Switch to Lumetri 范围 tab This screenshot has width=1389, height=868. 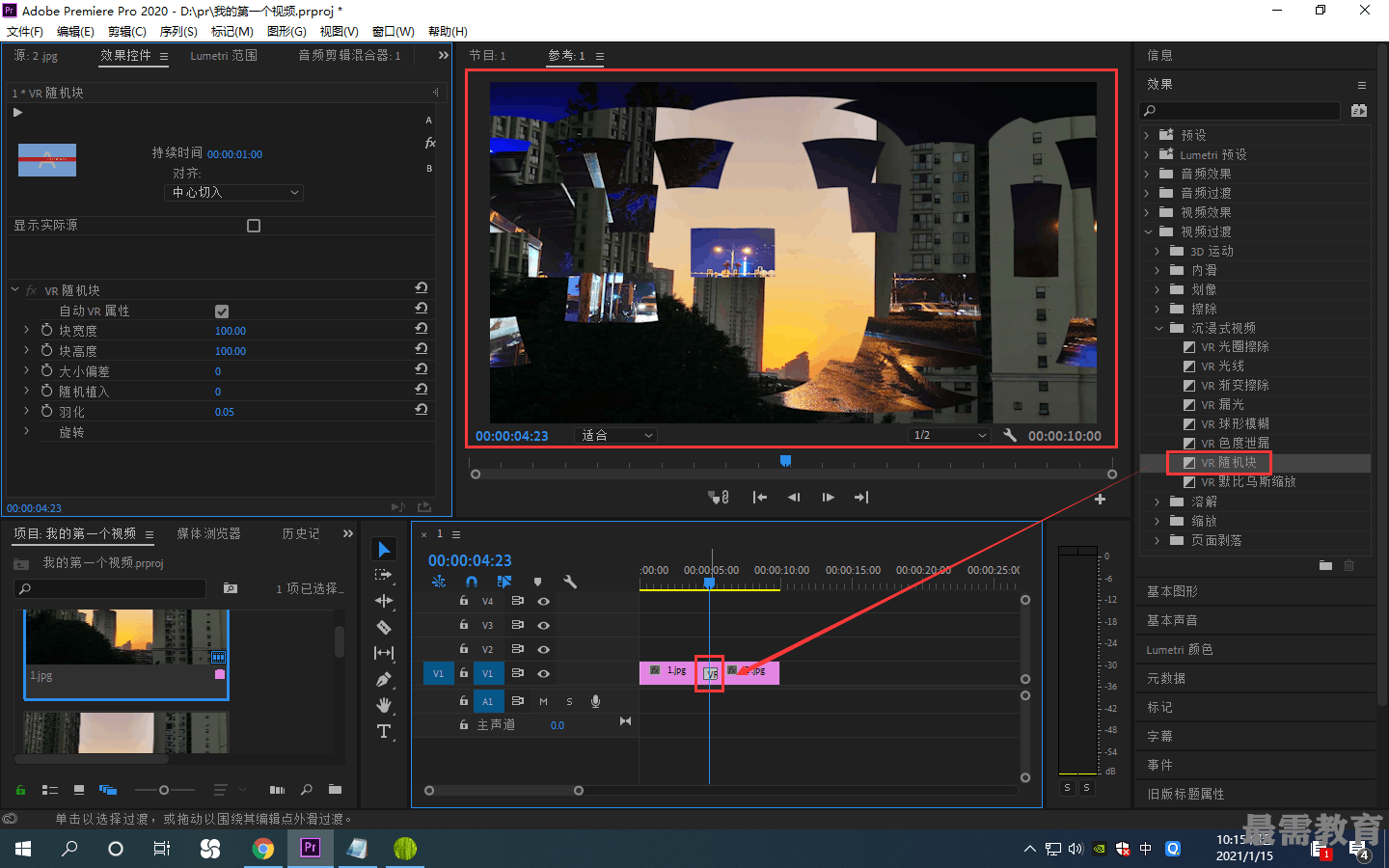click(224, 56)
